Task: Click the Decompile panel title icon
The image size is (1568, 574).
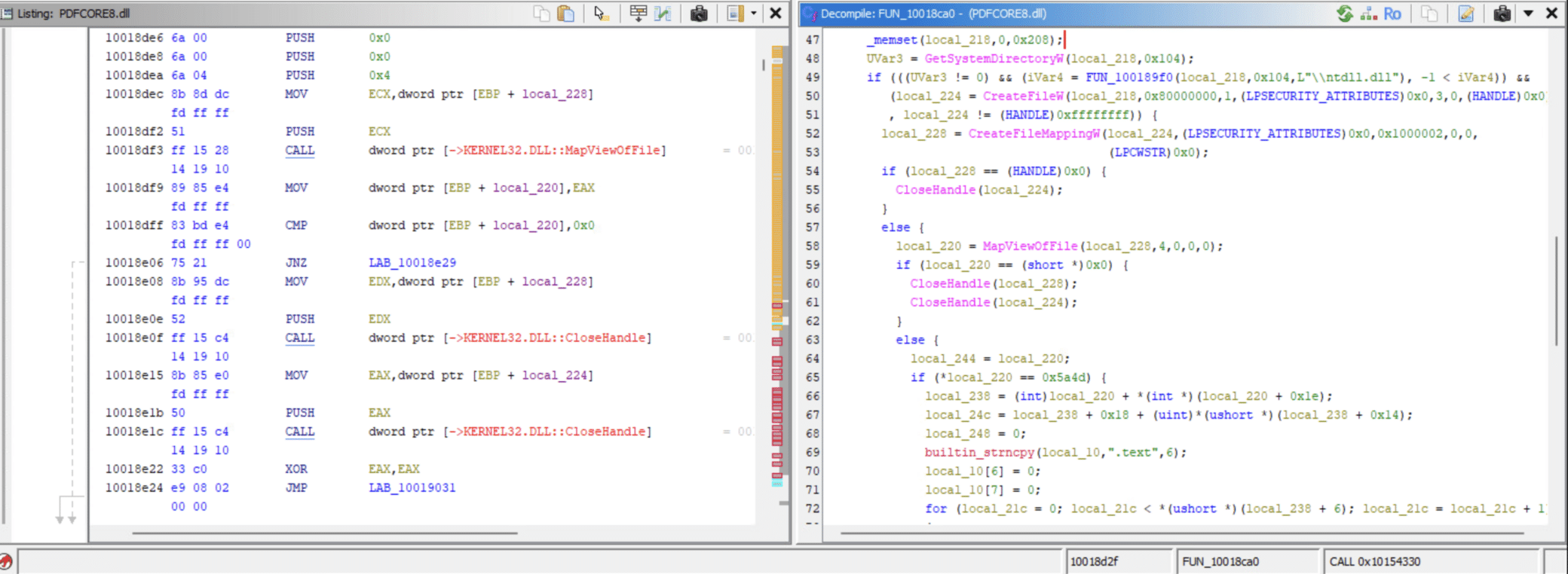Action: click(810, 14)
